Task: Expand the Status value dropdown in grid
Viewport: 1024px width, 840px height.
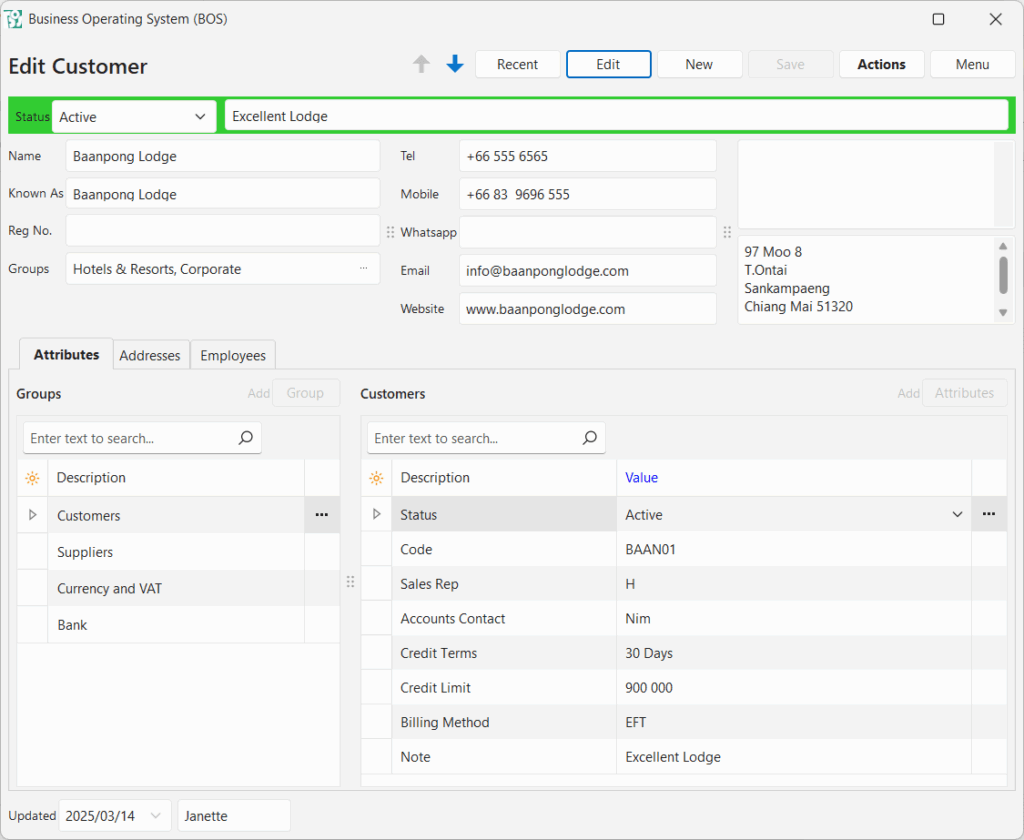Action: (x=957, y=515)
